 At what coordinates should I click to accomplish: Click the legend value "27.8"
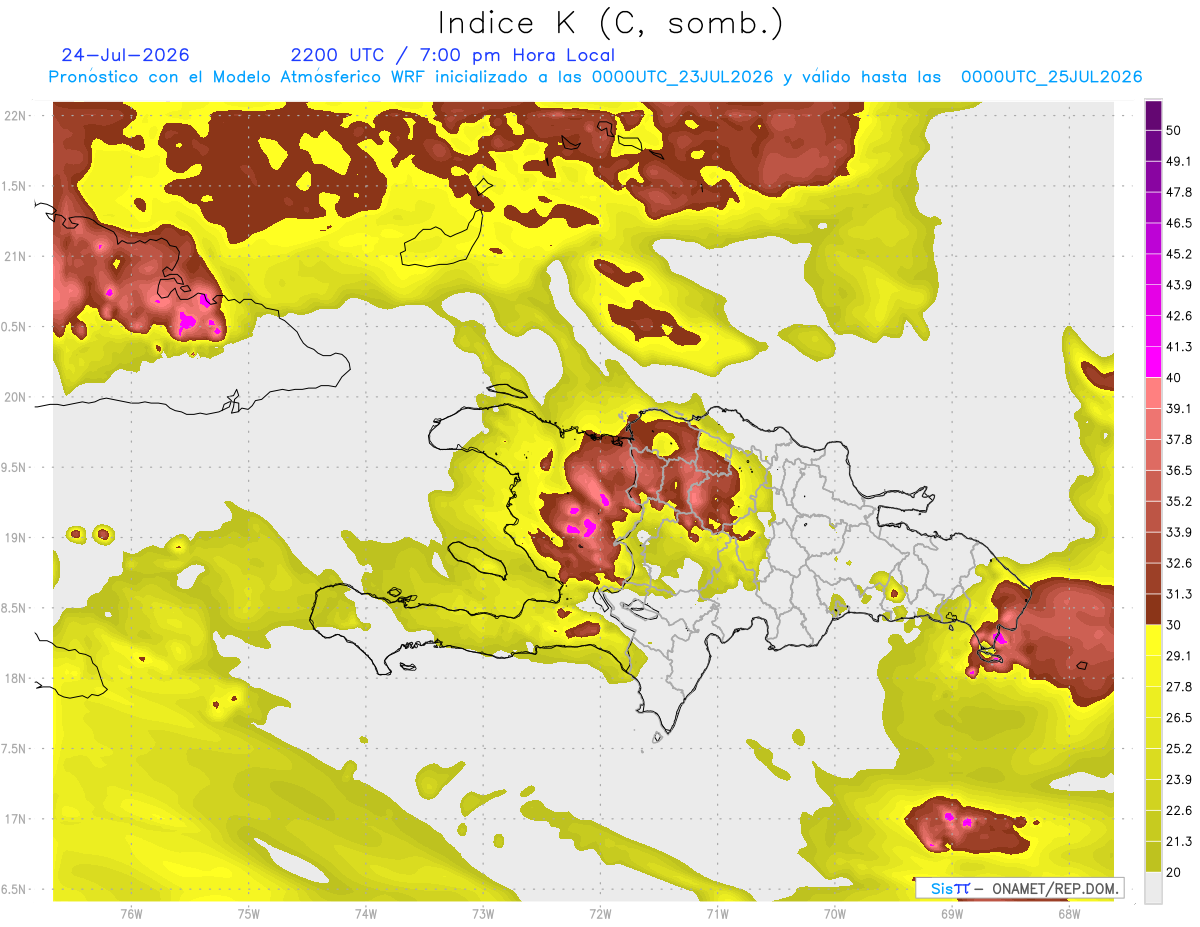tap(1180, 686)
